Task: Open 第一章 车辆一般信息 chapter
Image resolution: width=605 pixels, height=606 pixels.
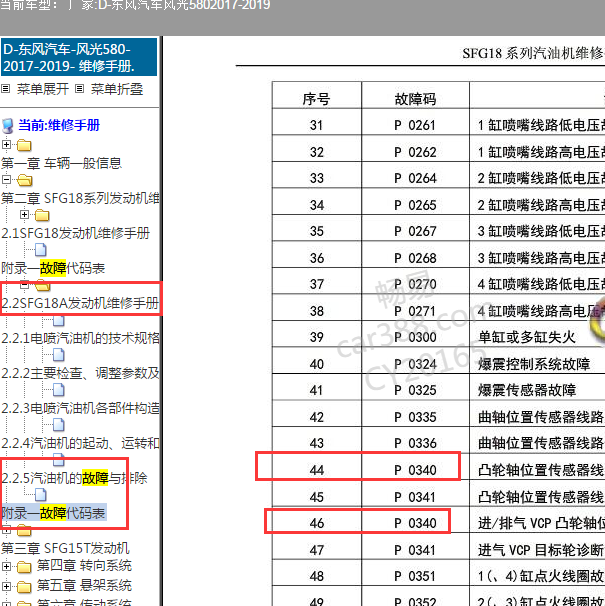Action: coord(61,163)
